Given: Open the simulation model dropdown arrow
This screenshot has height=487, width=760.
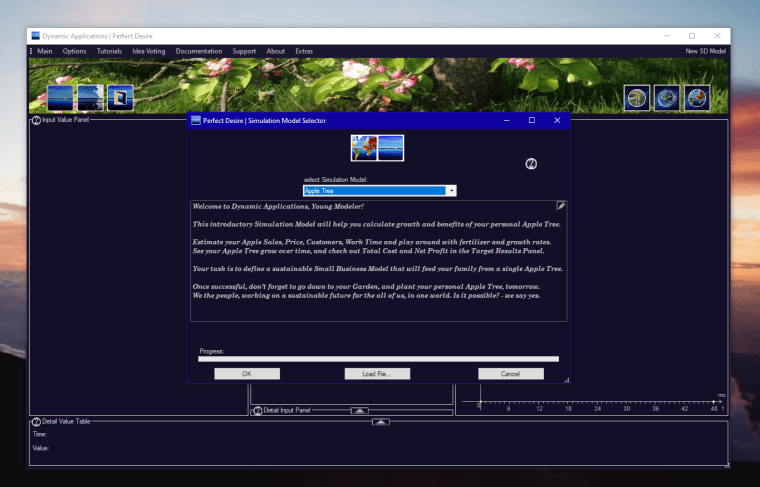Looking at the screenshot, I should 451,191.
